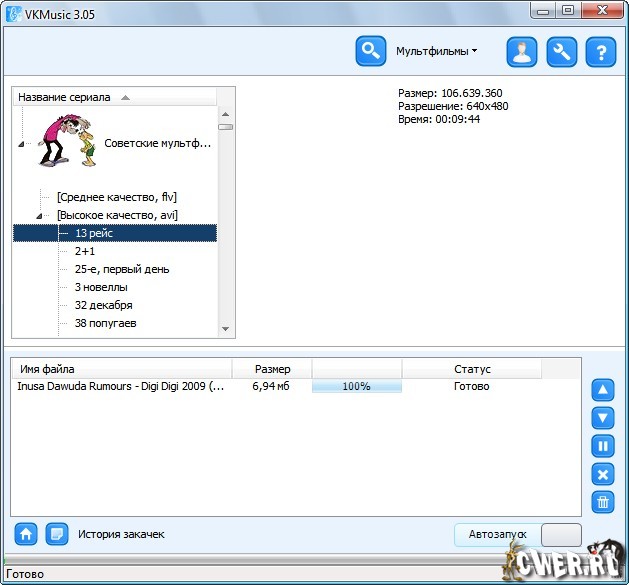The image size is (629, 585).
Task: Click the home icon button
Action: point(26,534)
